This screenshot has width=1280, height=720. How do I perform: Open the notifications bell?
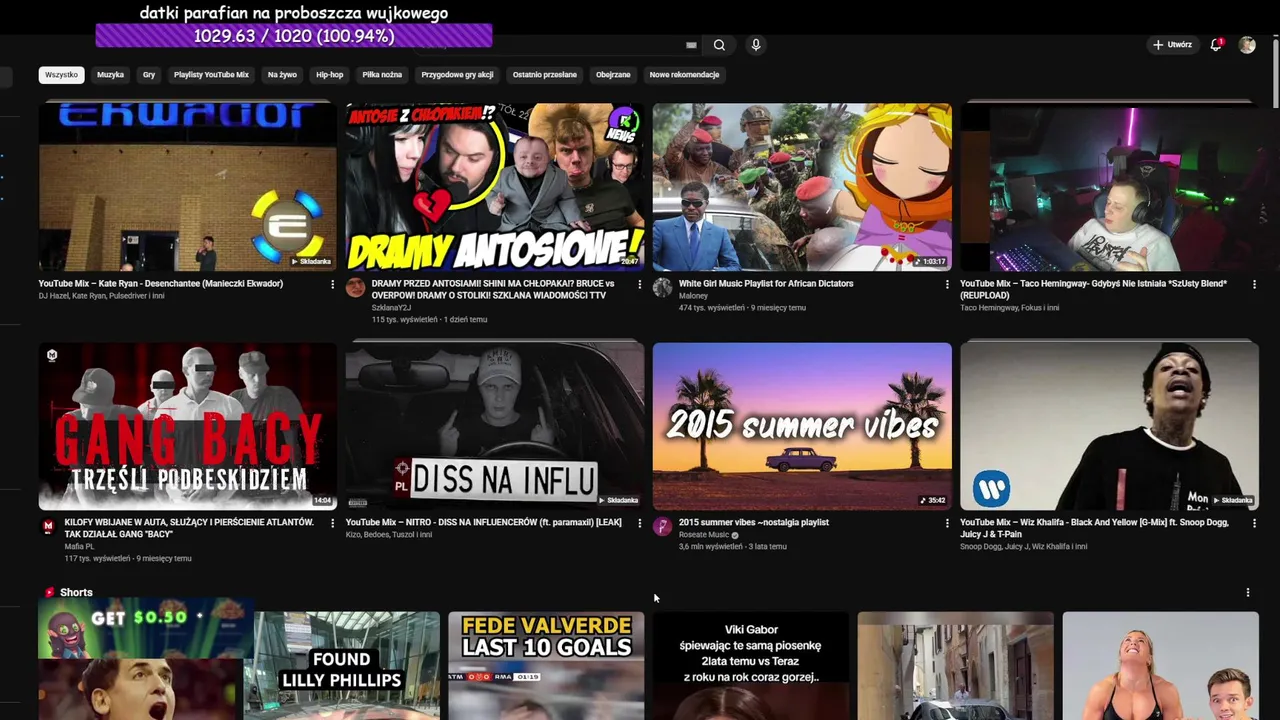point(1216,45)
